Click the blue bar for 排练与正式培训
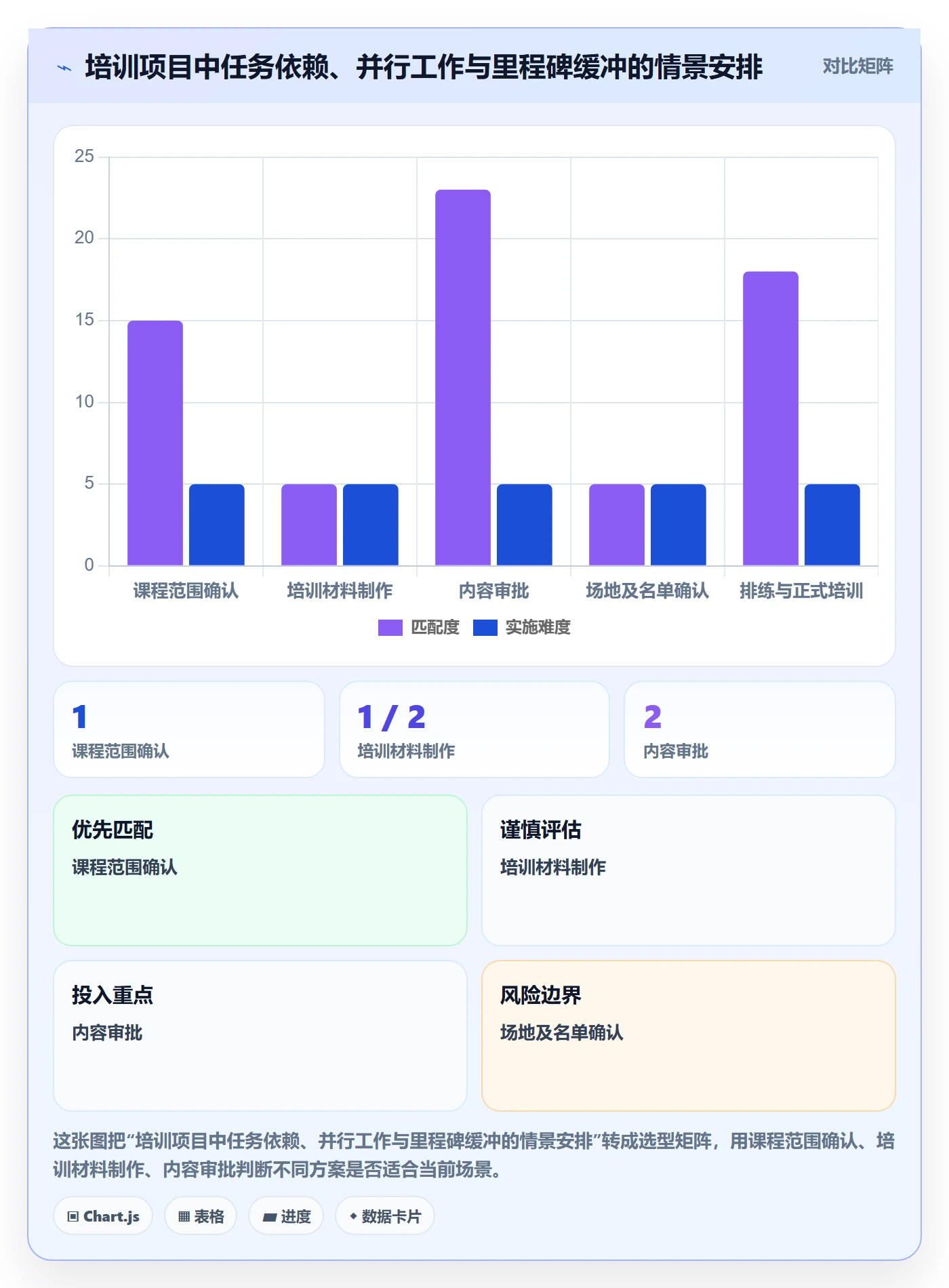The height and width of the screenshot is (1288, 949). [832, 525]
